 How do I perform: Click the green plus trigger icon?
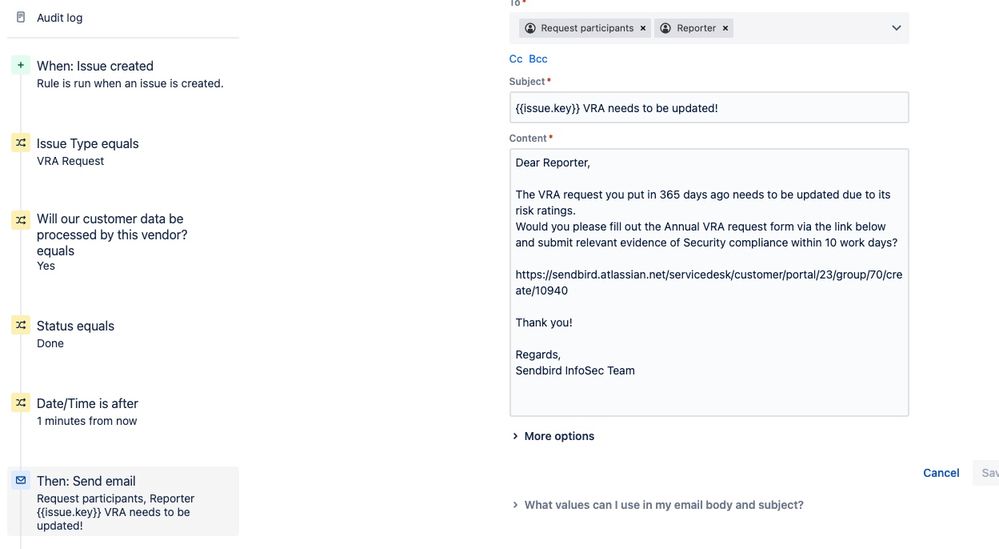click(x=20, y=65)
